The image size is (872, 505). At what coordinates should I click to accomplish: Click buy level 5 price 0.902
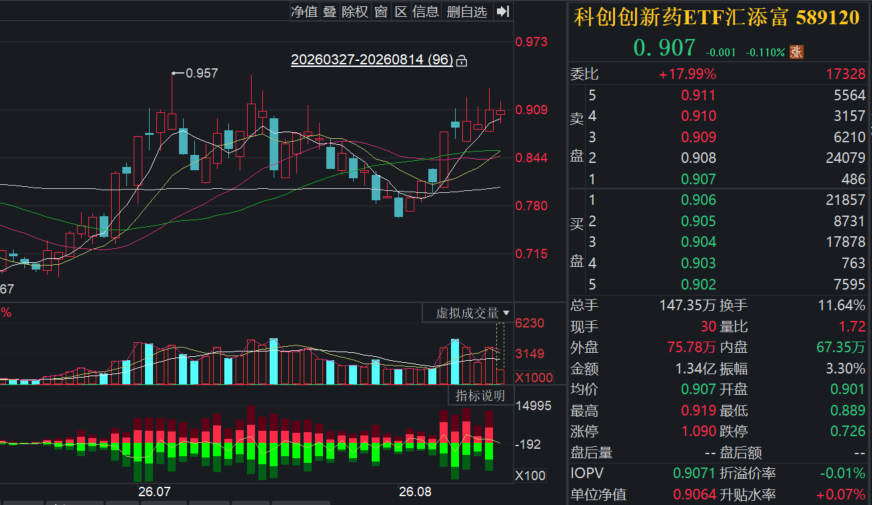tap(698, 284)
